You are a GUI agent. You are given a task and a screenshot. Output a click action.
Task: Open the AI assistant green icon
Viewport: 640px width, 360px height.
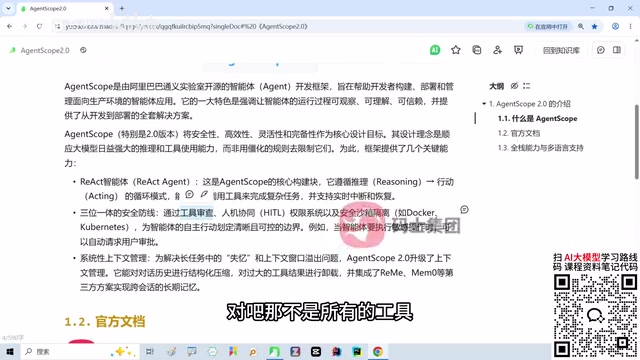tap(435, 50)
